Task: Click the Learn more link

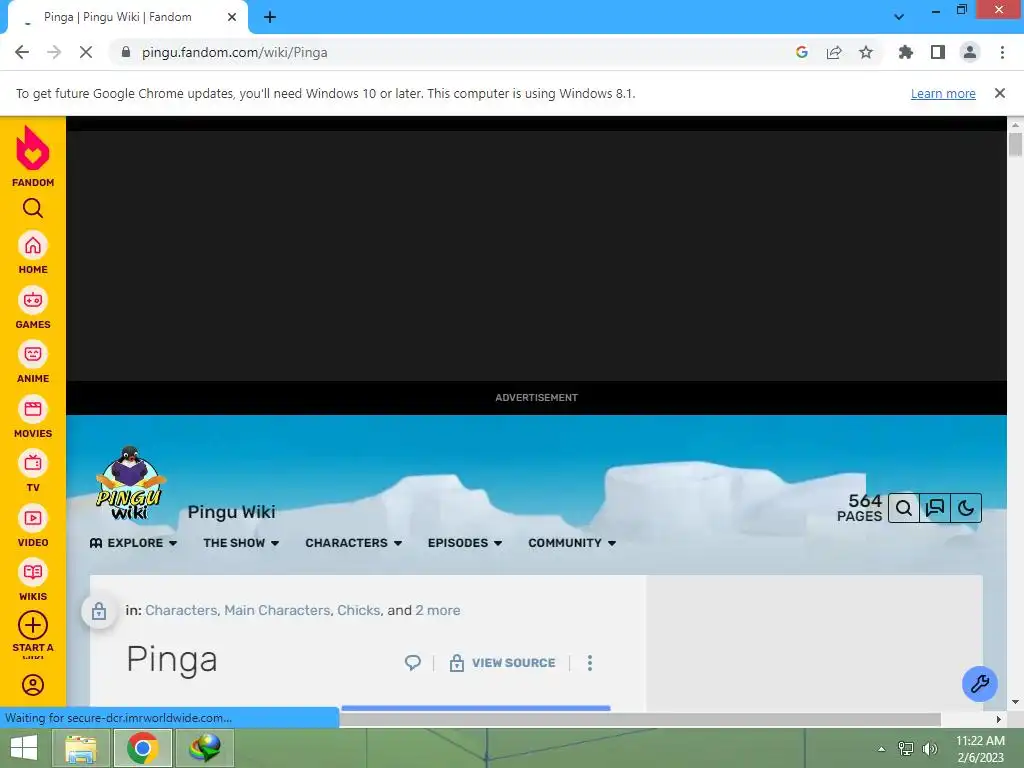Action: point(943,93)
